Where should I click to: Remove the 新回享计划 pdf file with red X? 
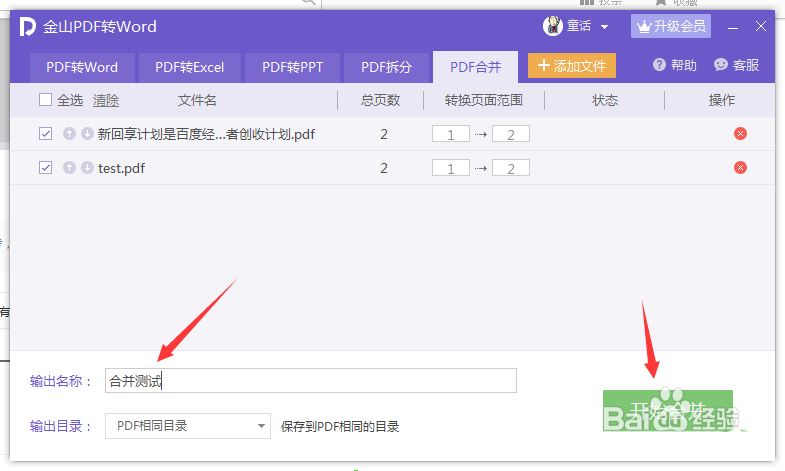coord(740,134)
